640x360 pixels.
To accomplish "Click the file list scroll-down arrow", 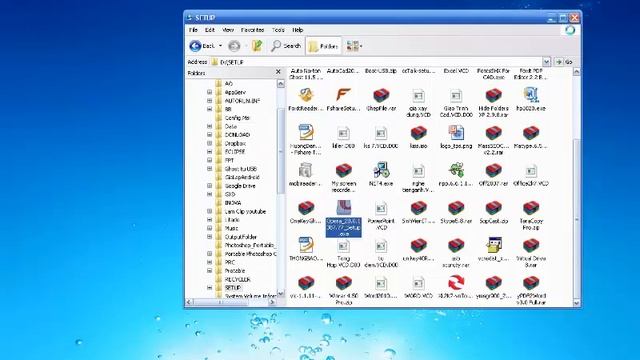I will click(576, 303).
